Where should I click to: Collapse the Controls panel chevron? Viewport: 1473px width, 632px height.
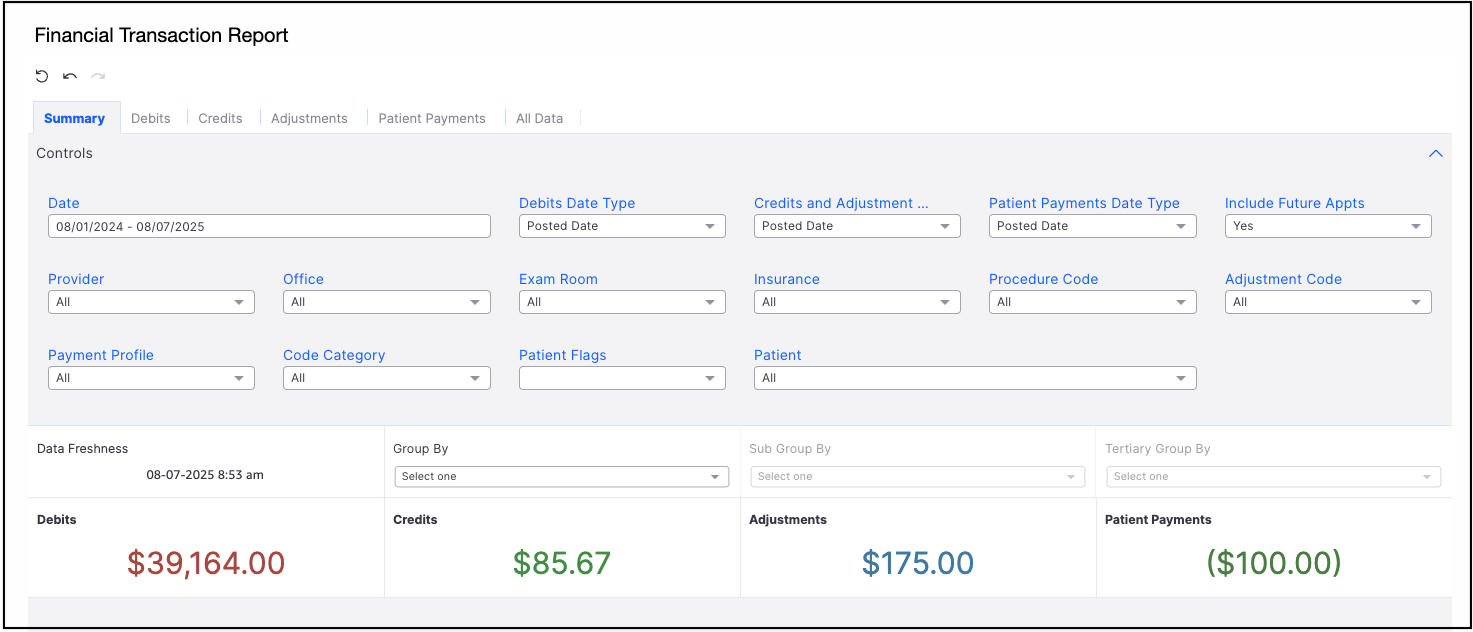point(1436,154)
